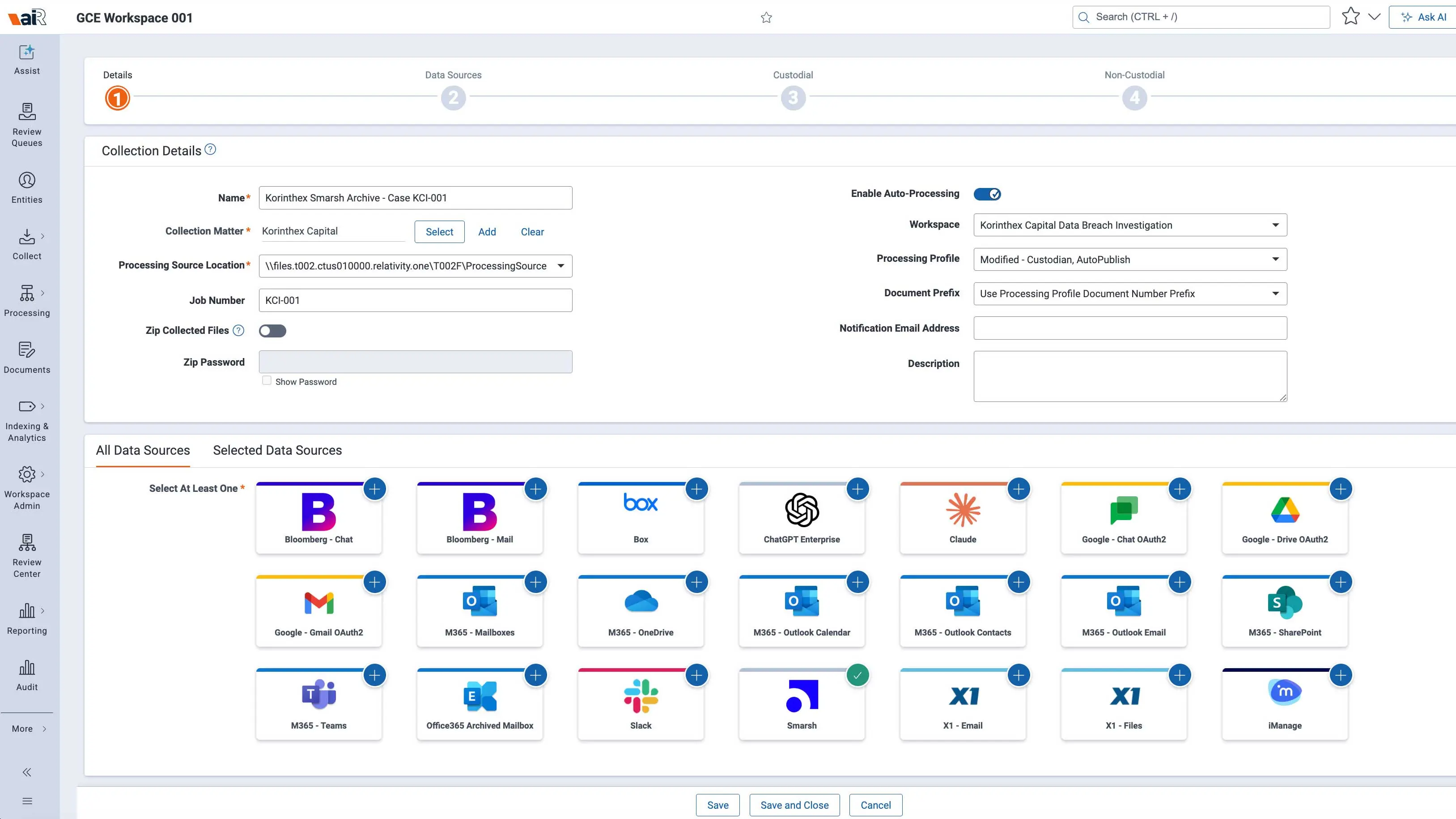Open the Document Prefix dropdown
The height and width of the screenshot is (819, 1456).
(1130, 294)
